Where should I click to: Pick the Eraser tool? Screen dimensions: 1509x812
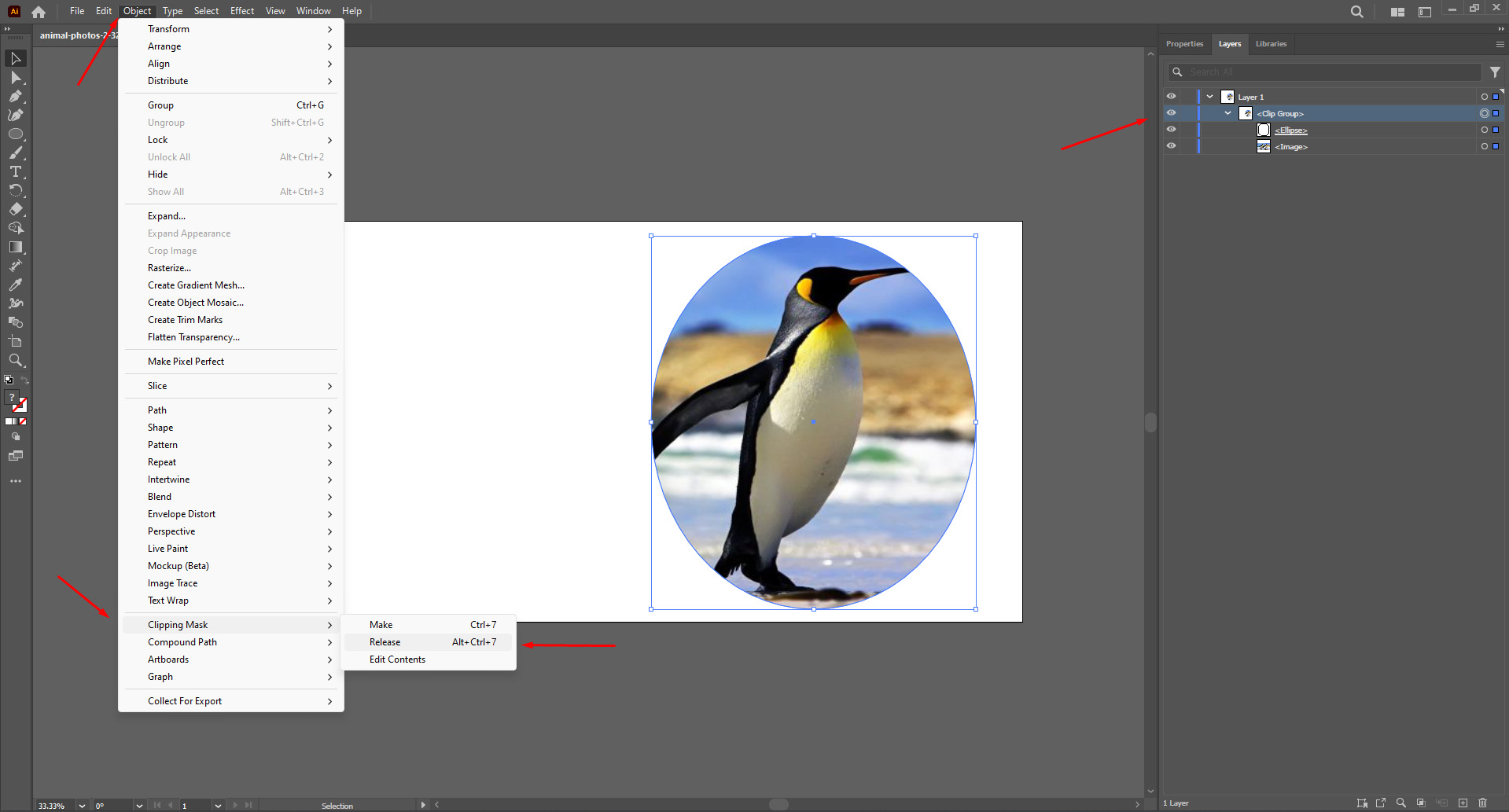tap(16, 210)
